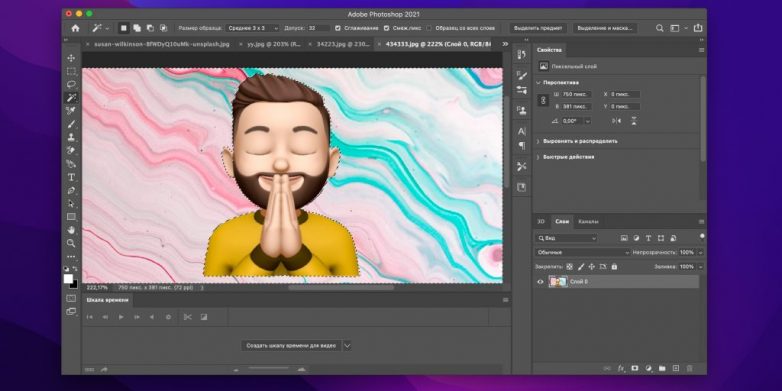
Task: Switch to the yy.jpg document tab
Action: [x=274, y=44]
